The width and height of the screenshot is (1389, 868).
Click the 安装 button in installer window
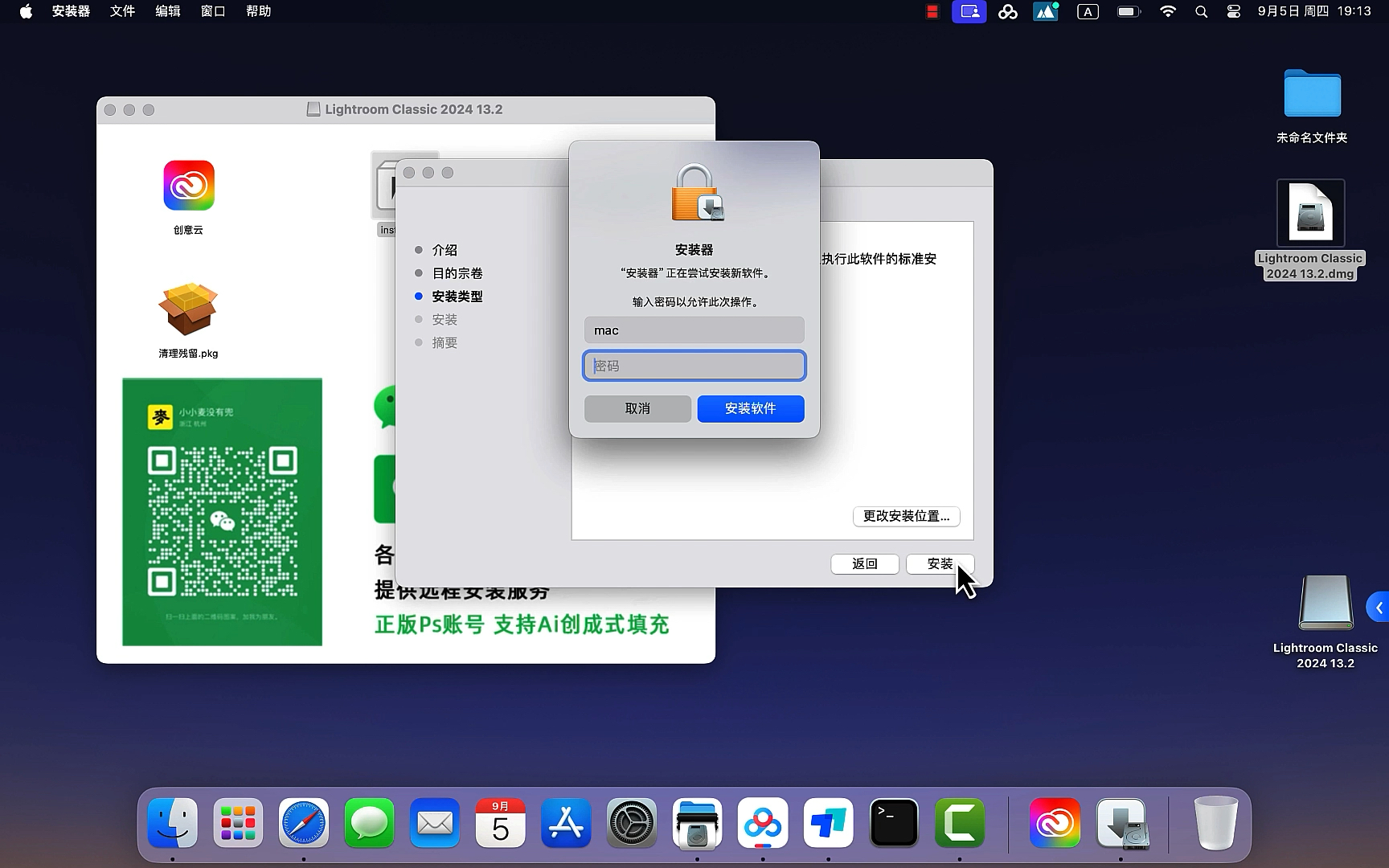click(940, 564)
